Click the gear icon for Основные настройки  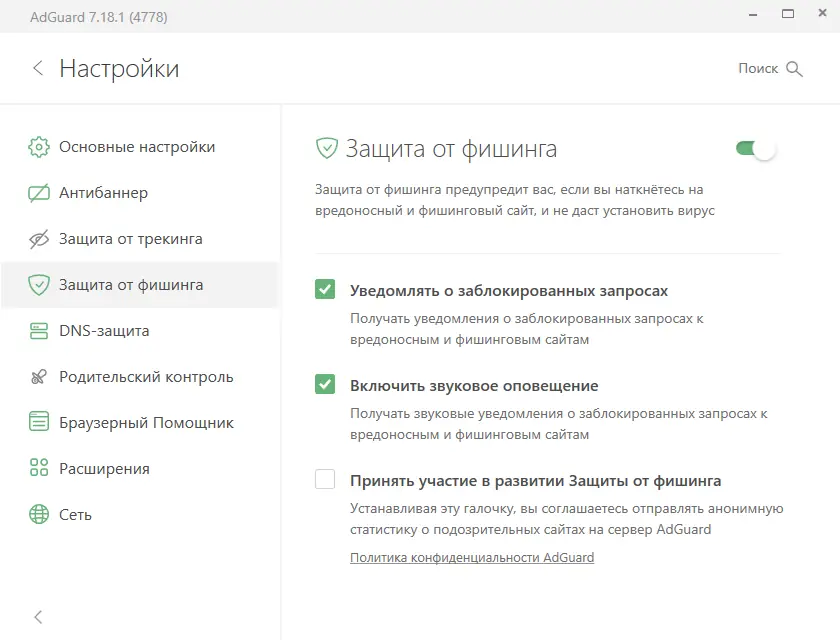point(39,147)
